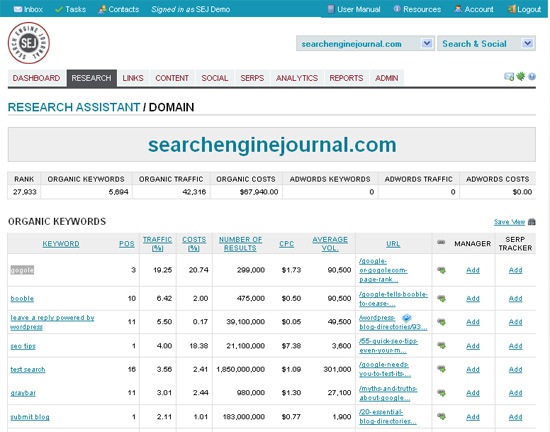Open the ANALYTICS tab
Viewport: 550px width, 432px height.
coord(297,78)
